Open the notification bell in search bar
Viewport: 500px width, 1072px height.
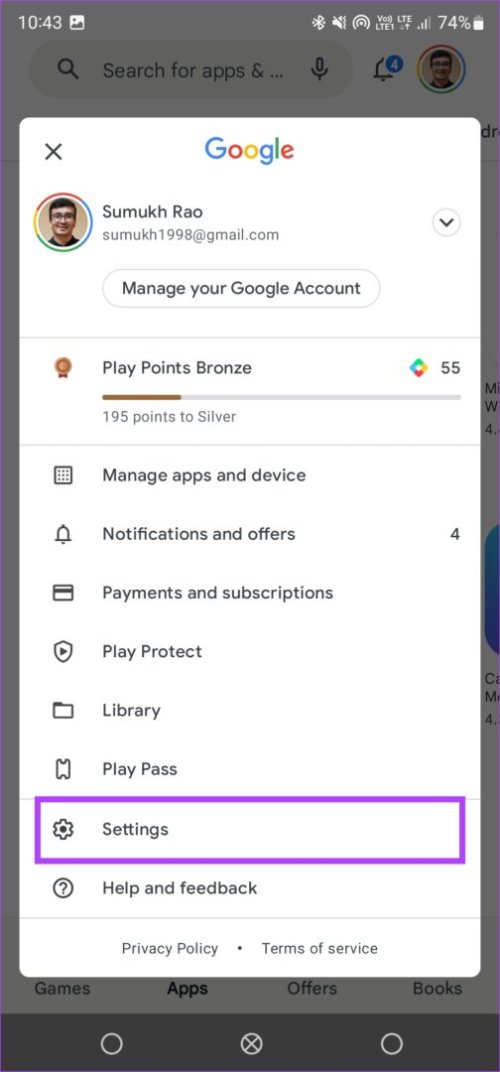point(386,68)
